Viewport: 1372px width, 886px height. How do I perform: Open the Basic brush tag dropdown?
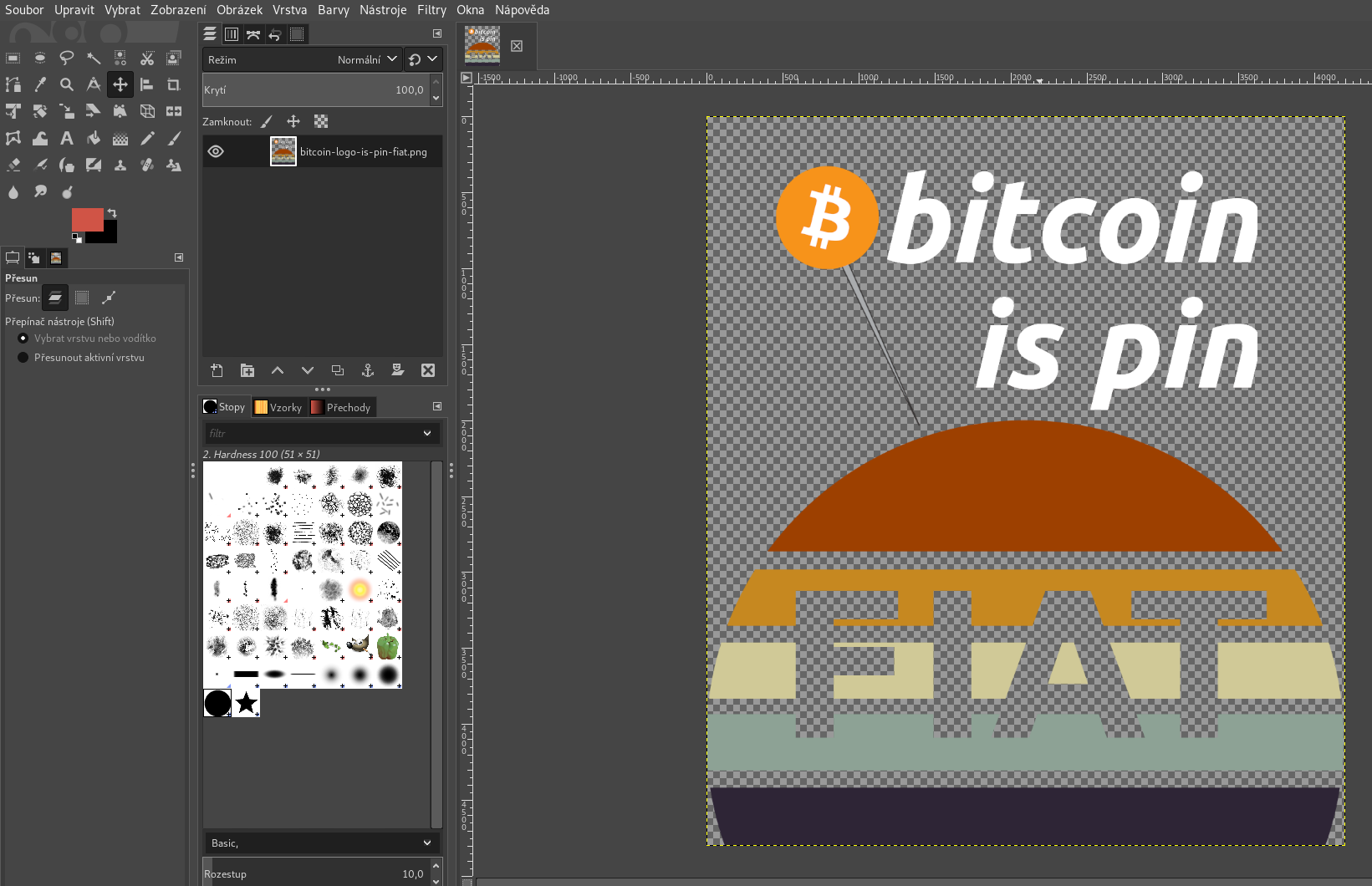[x=323, y=843]
